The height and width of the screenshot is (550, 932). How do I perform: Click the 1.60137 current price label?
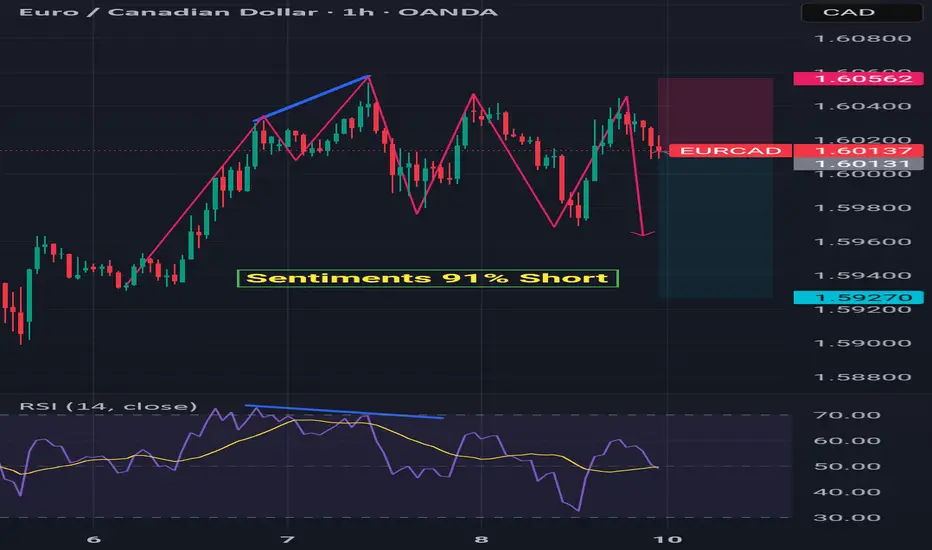coord(858,150)
